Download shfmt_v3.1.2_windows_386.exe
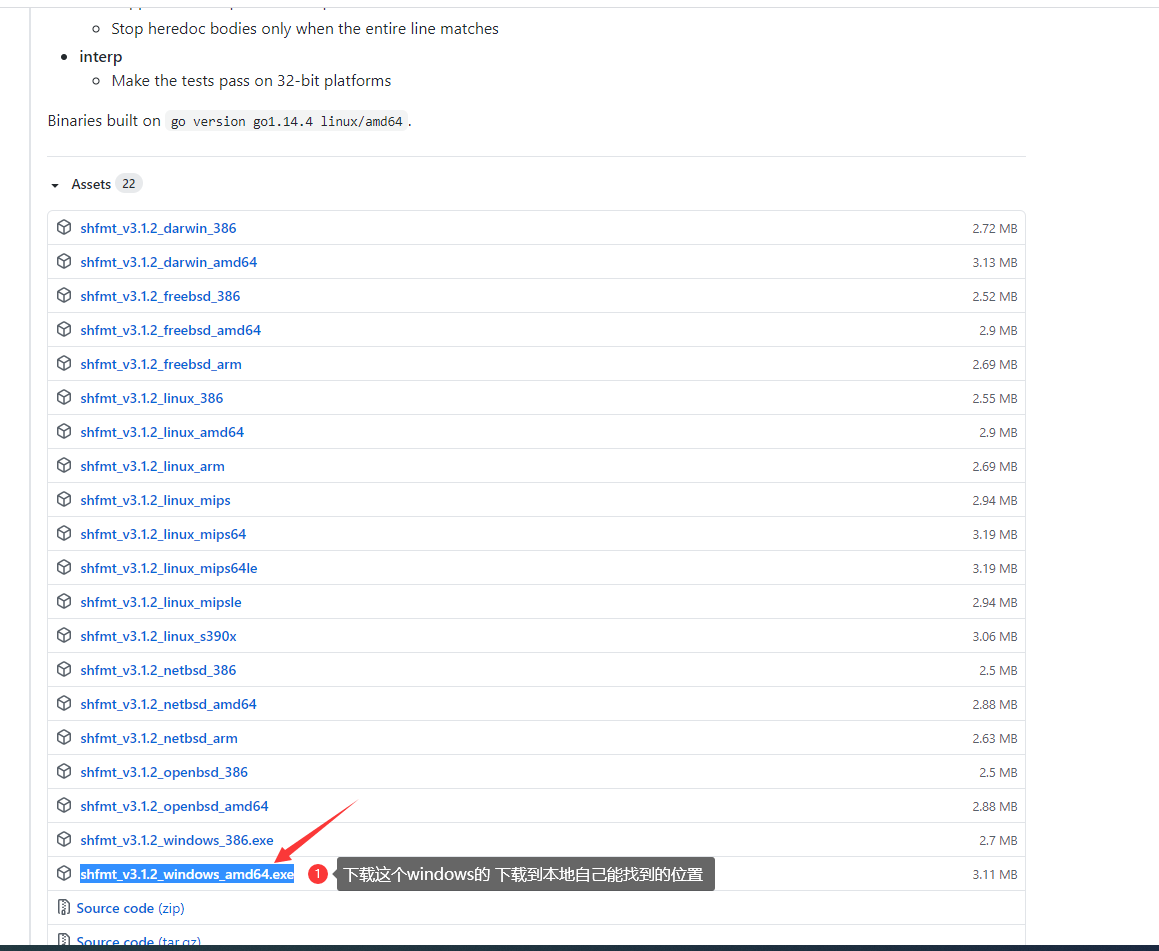 (177, 840)
